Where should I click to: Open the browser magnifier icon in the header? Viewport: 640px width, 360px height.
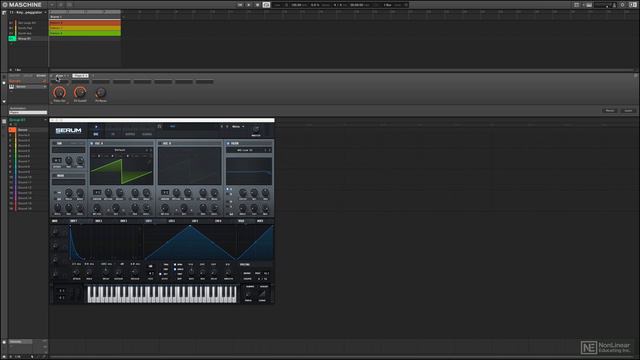tap(60, 5)
